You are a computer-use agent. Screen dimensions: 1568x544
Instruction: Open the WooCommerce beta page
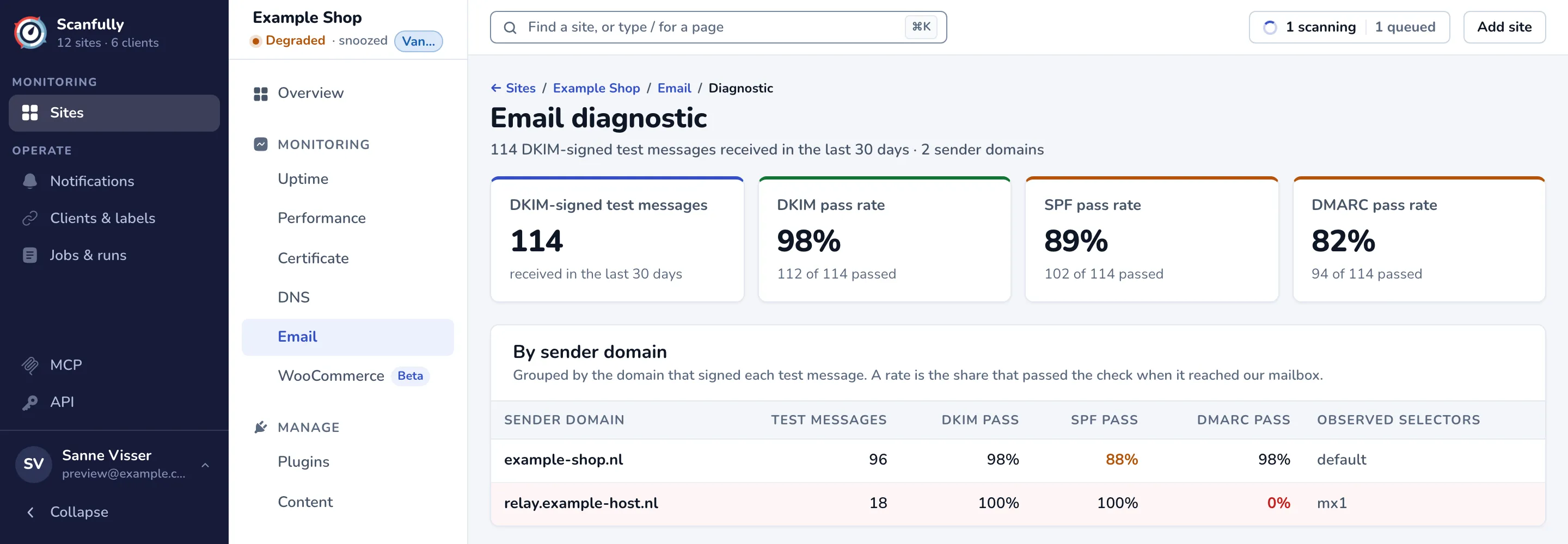click(x=348, y=376)
